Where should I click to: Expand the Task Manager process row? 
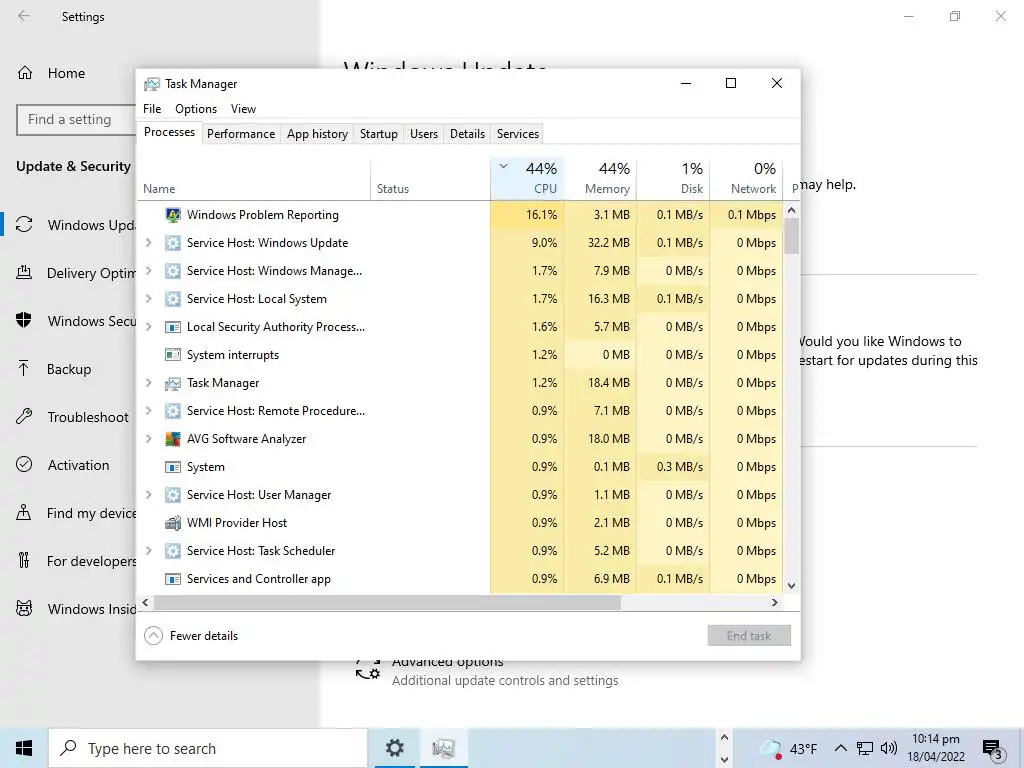coord(149,383)
